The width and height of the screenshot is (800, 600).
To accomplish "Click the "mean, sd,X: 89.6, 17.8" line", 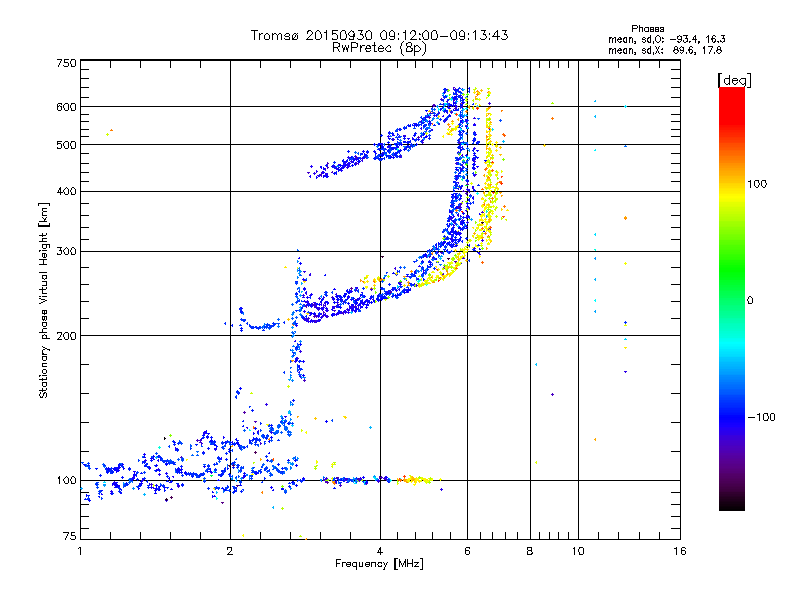I will point(665,51).
